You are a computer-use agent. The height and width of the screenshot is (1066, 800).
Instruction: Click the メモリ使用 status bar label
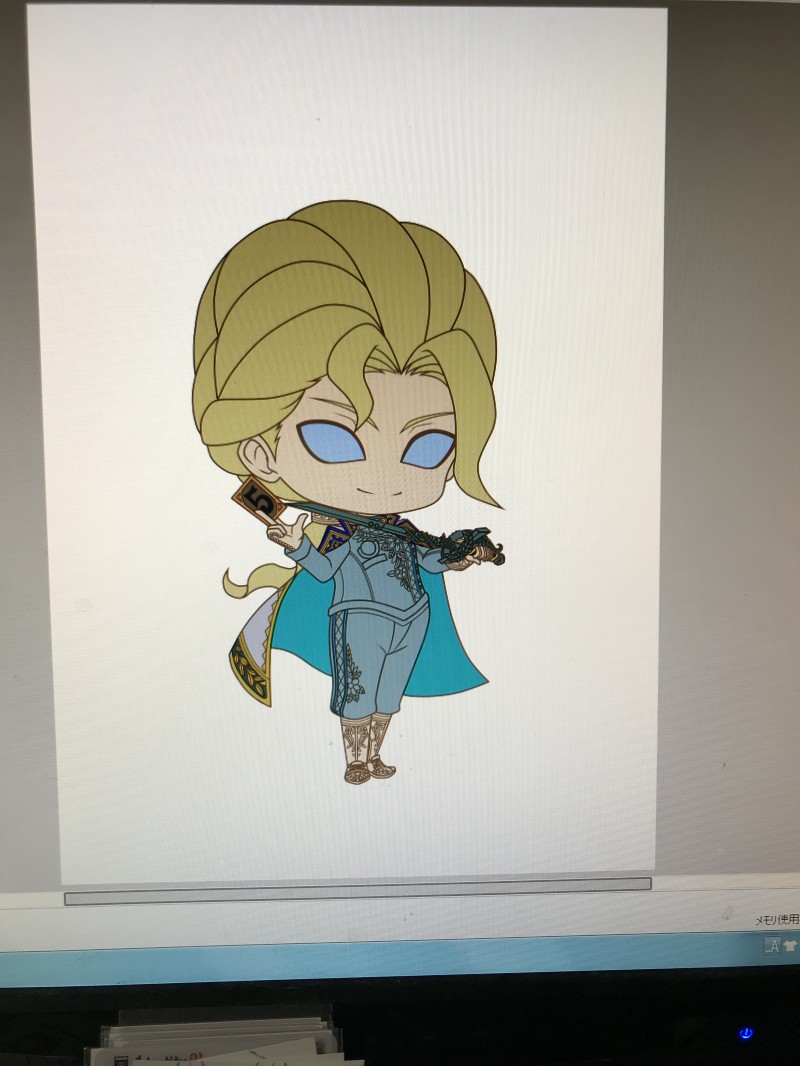pos(777,920)
